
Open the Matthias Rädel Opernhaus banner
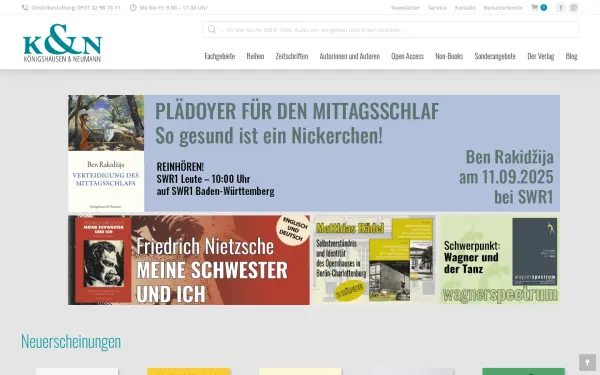[x=375, y=260]
